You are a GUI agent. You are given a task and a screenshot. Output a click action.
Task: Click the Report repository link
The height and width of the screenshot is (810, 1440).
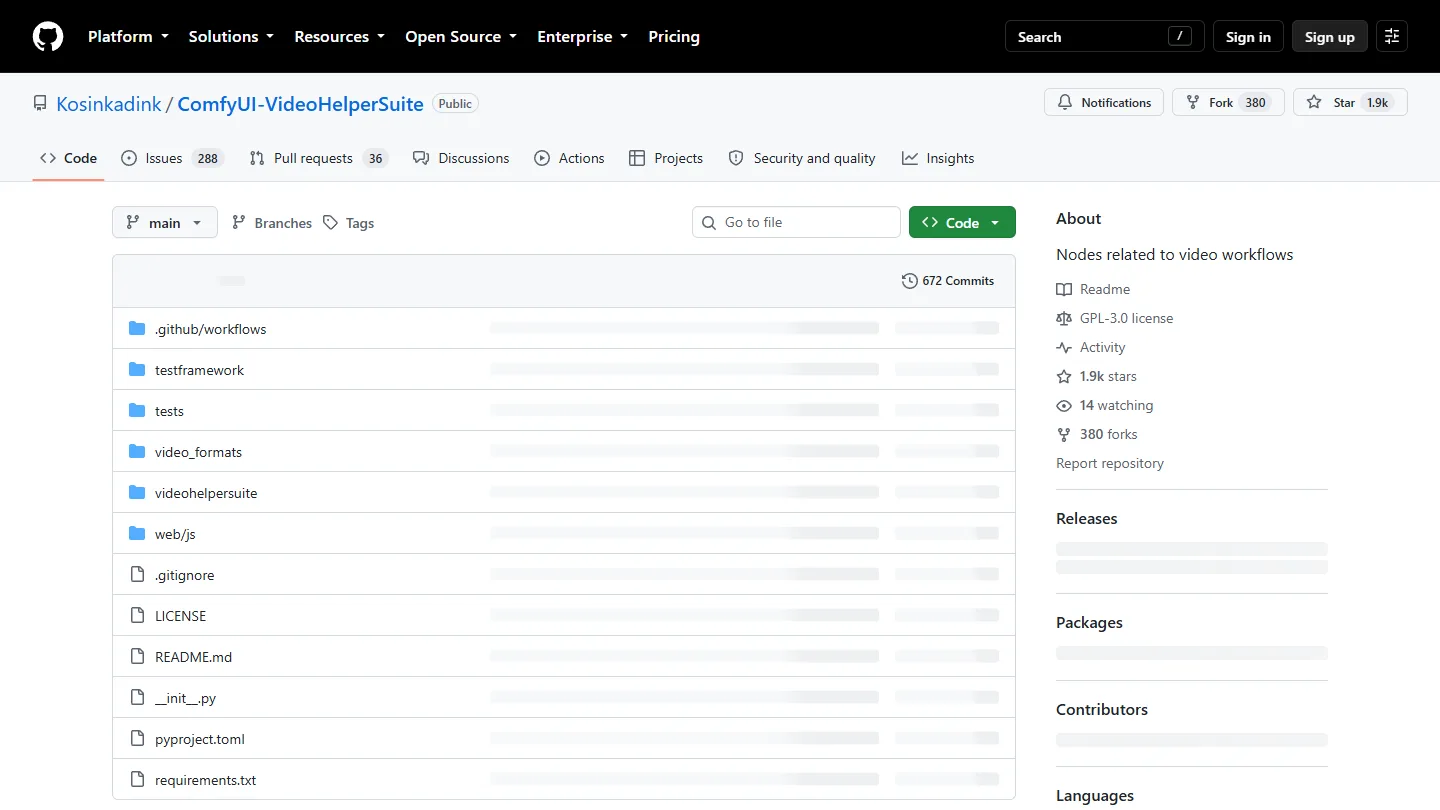pos(1110,463)
